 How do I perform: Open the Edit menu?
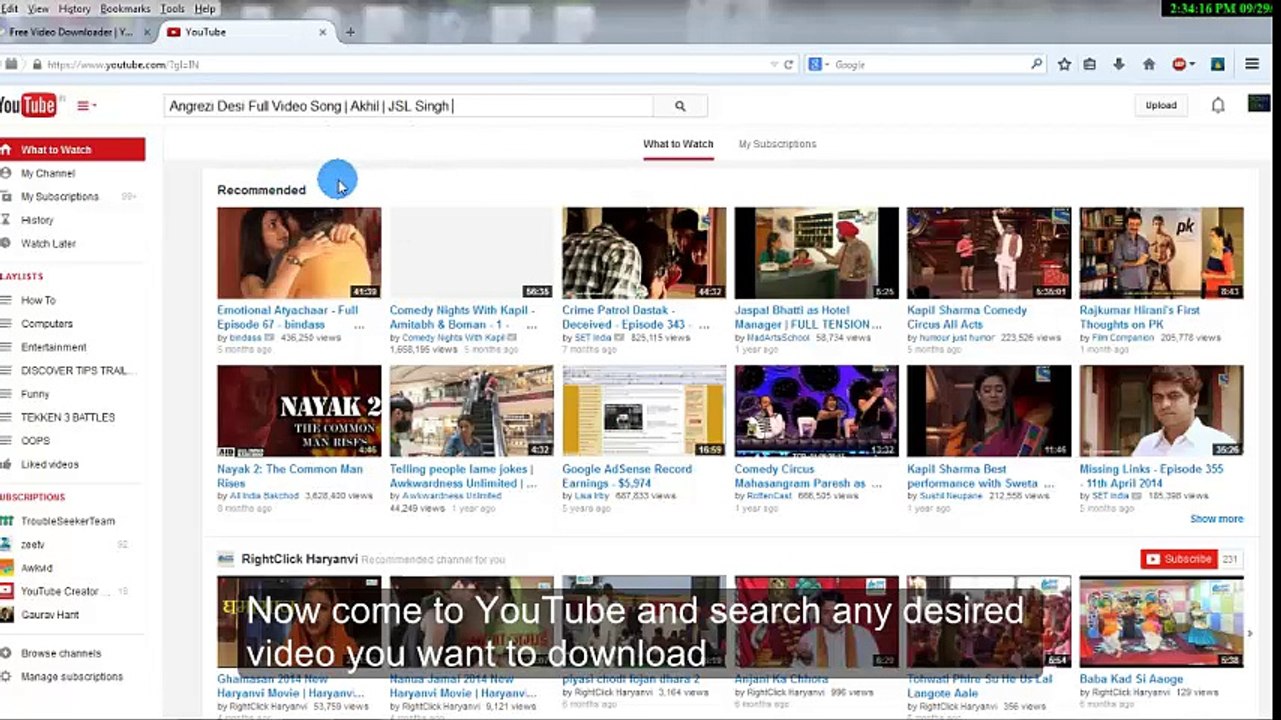(x=10, y=9)
